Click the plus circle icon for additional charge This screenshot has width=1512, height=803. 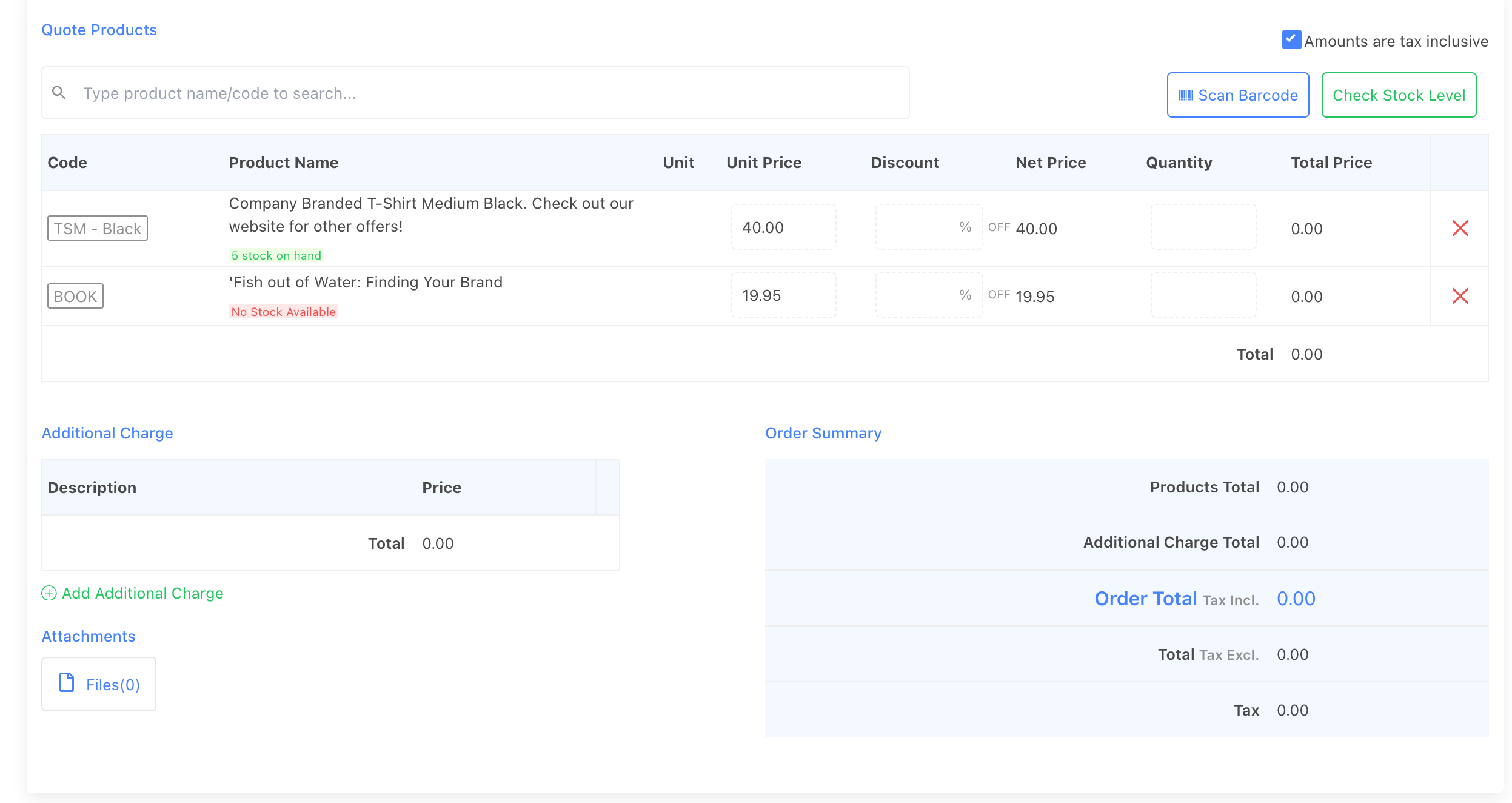tap(49, 593)
